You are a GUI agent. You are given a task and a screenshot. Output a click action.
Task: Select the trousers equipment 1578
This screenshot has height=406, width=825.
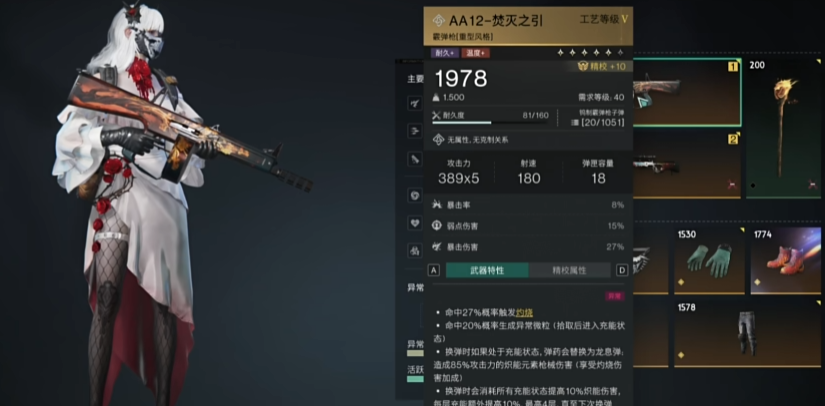tap(747, 333)
